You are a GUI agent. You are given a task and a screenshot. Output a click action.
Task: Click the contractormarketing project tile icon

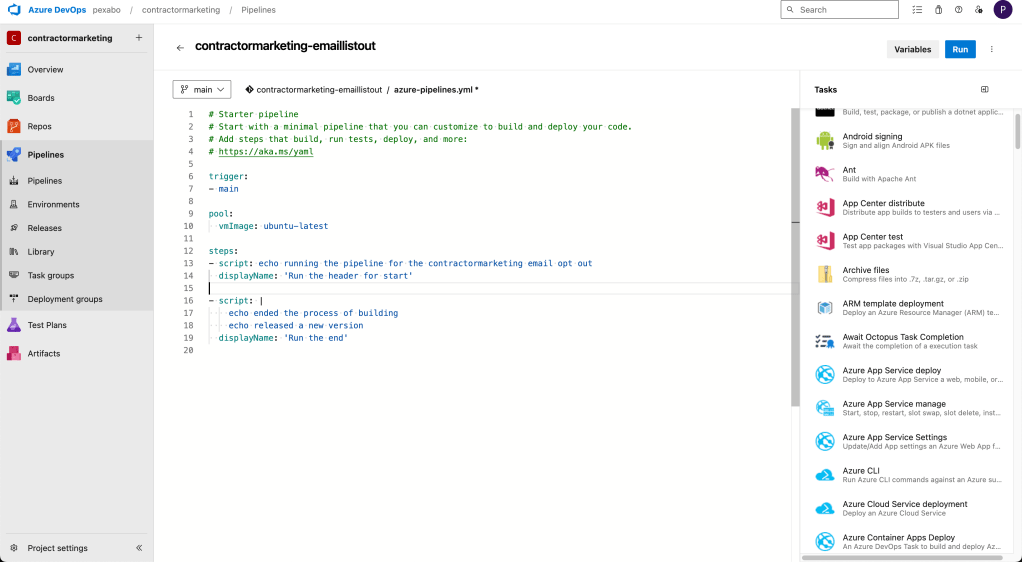[x=14, y=38]
